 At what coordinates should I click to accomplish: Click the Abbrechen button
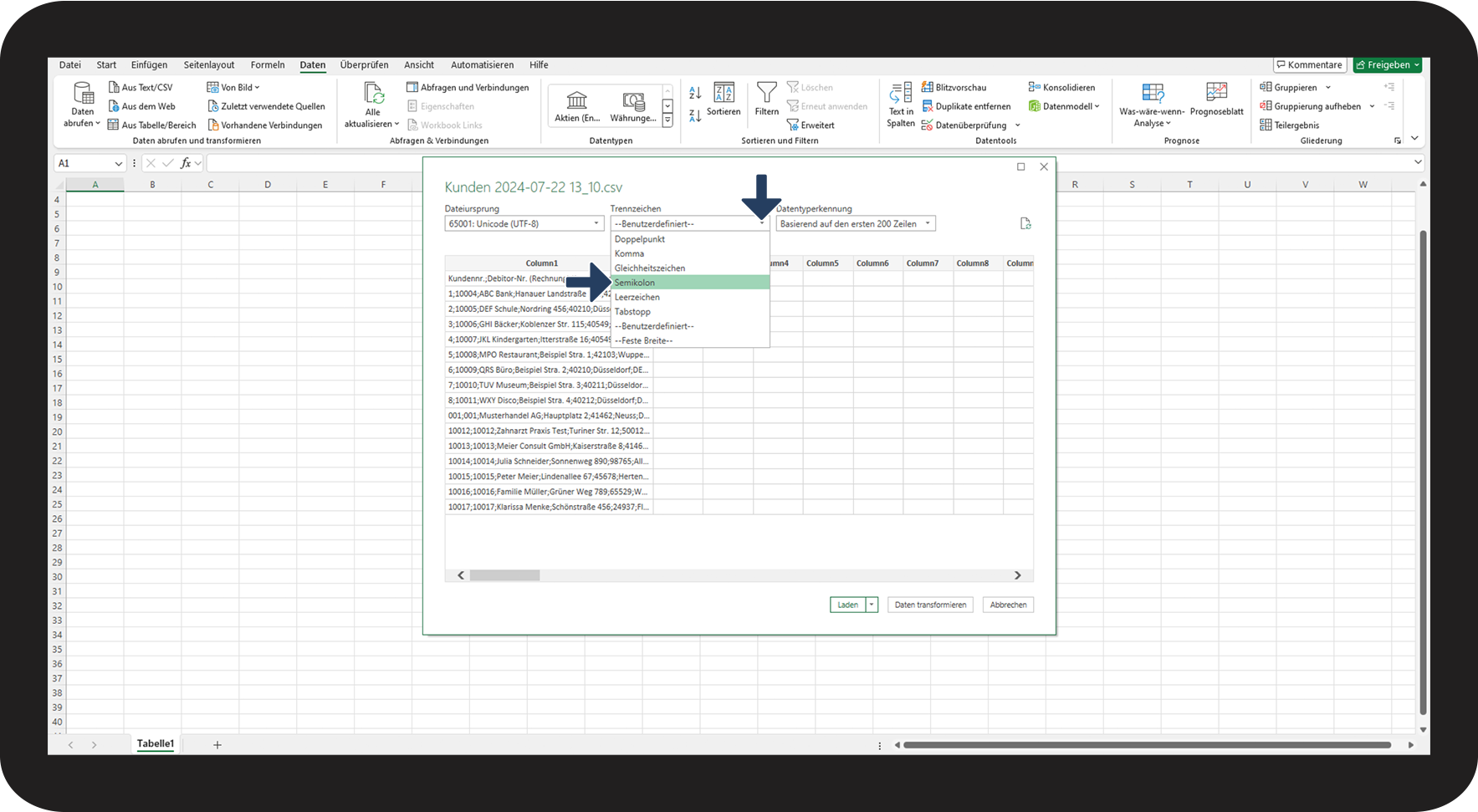coord(1008,605)
